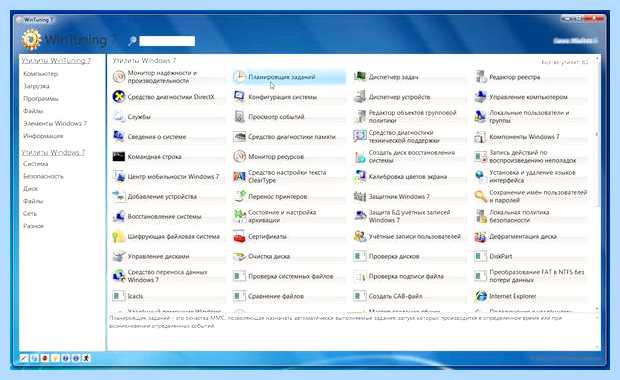The width and height of the screenshot is (620, 380).
Task: Open Icacls utility
Action: click(168, 296)
